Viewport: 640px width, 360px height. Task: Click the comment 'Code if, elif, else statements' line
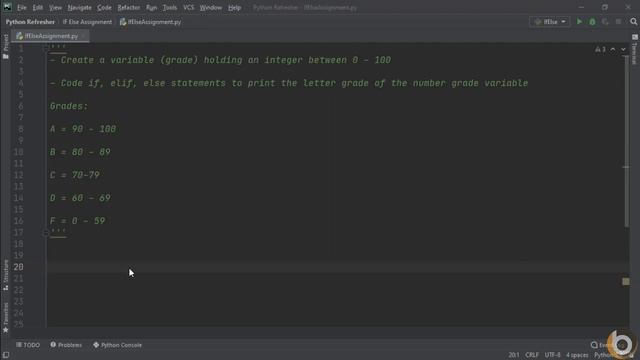click(289, 83)
